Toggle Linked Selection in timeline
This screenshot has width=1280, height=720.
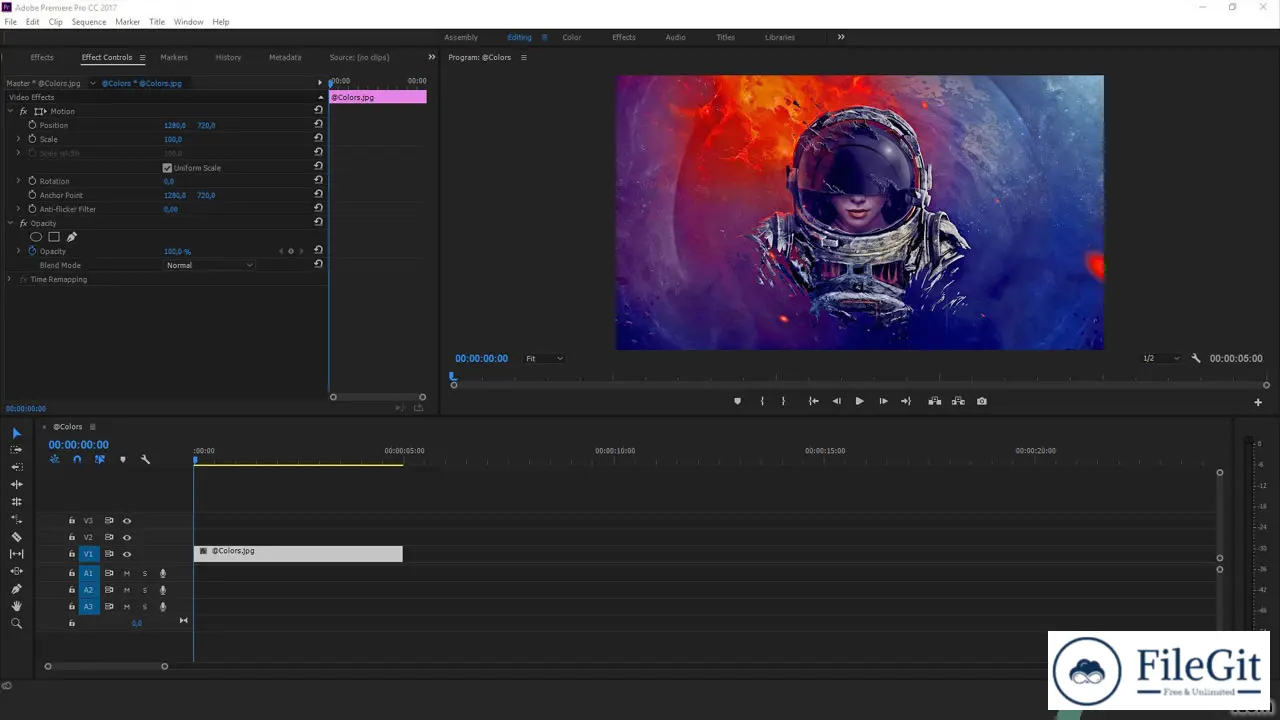coord(100,460)
